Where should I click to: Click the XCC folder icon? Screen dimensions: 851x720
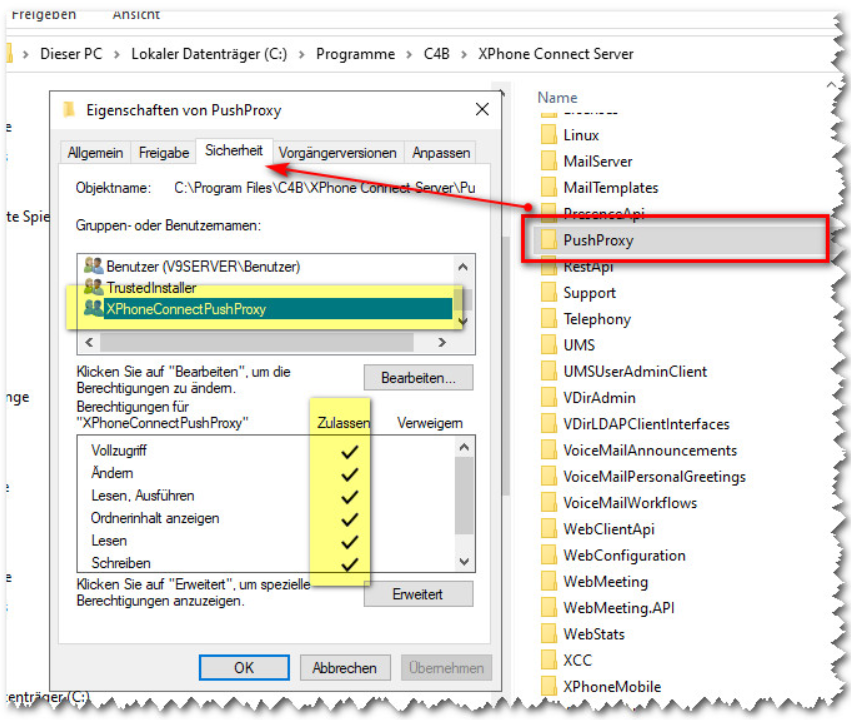pos(549,660)
